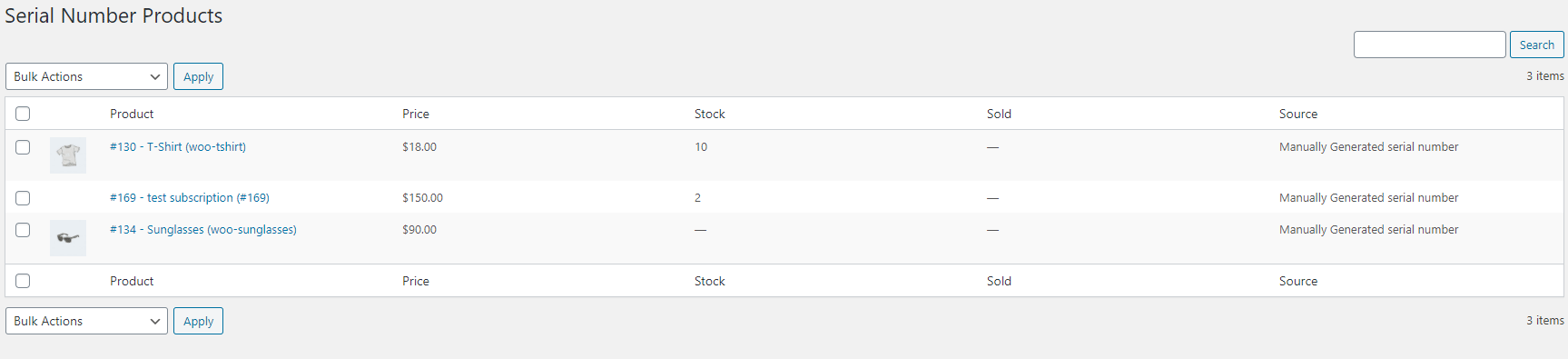
Task: Expand the top Bulk Actions dropdown
Action: [x=86, y=76]
